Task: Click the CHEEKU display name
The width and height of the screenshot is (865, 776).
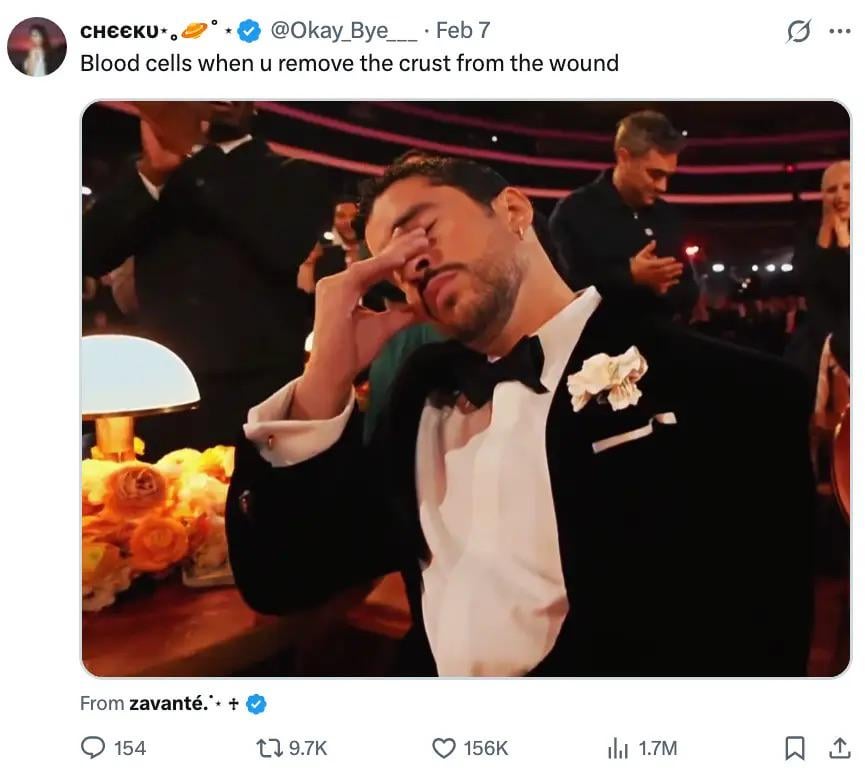Action: [x=118, y=31]
